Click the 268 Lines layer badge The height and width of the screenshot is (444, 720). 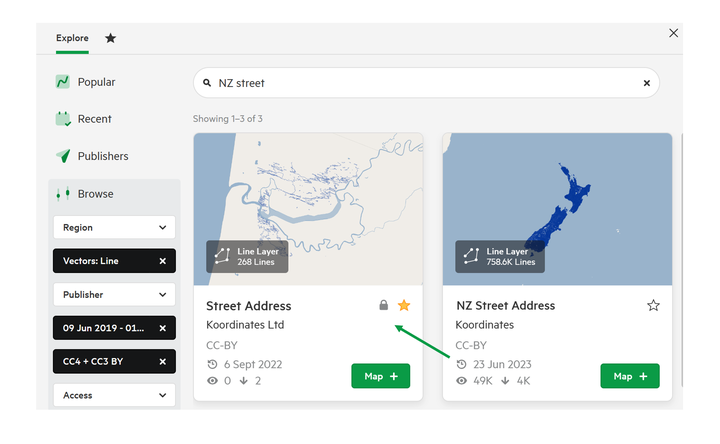(x=247, y=257)
